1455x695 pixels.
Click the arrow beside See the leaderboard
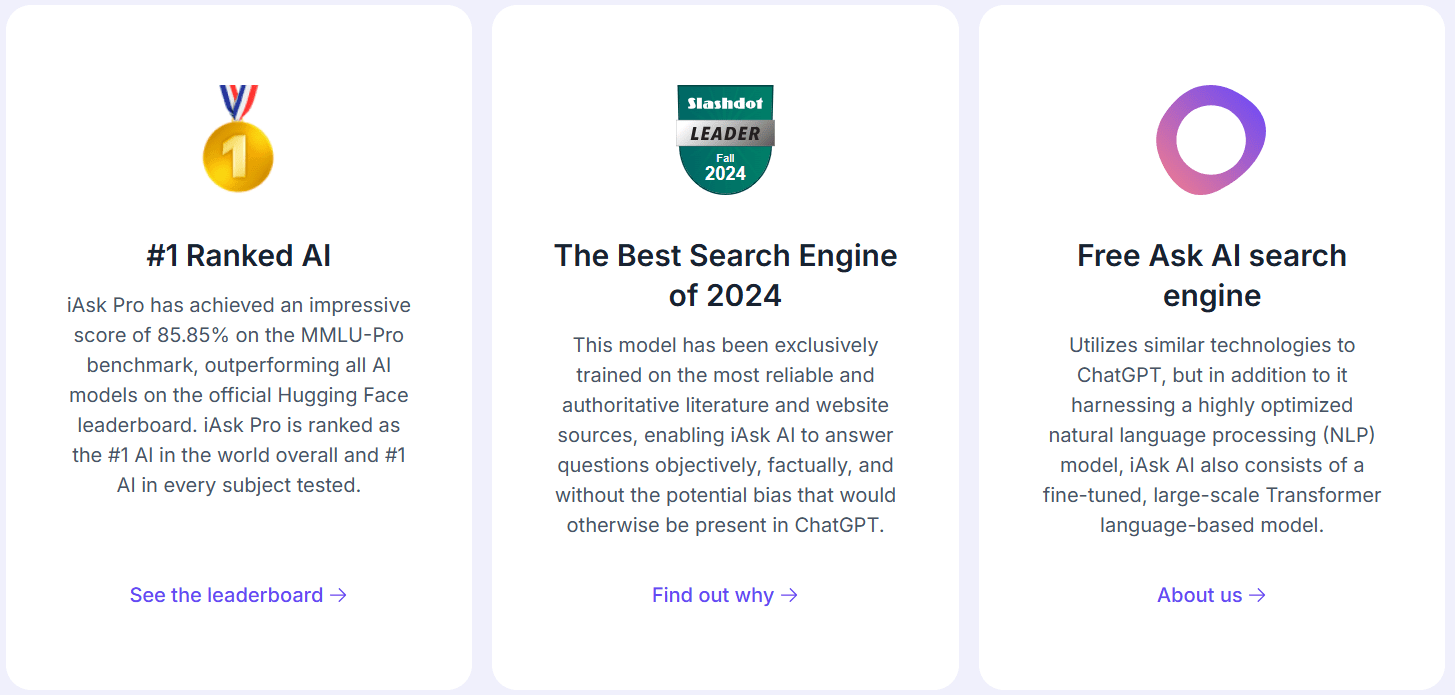(339, 595)
